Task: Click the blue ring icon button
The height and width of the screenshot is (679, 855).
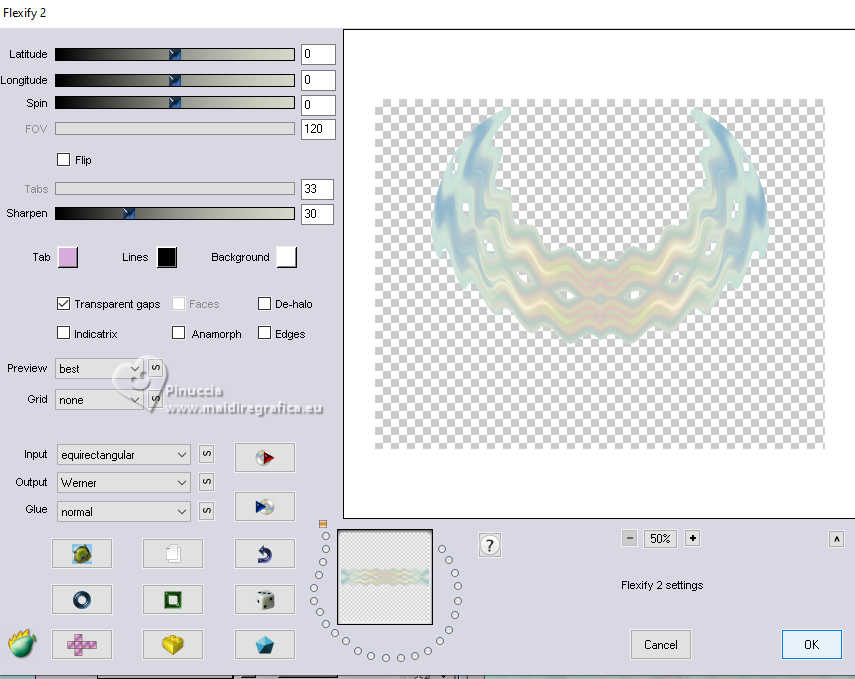Action: click(x=82, y=599)
